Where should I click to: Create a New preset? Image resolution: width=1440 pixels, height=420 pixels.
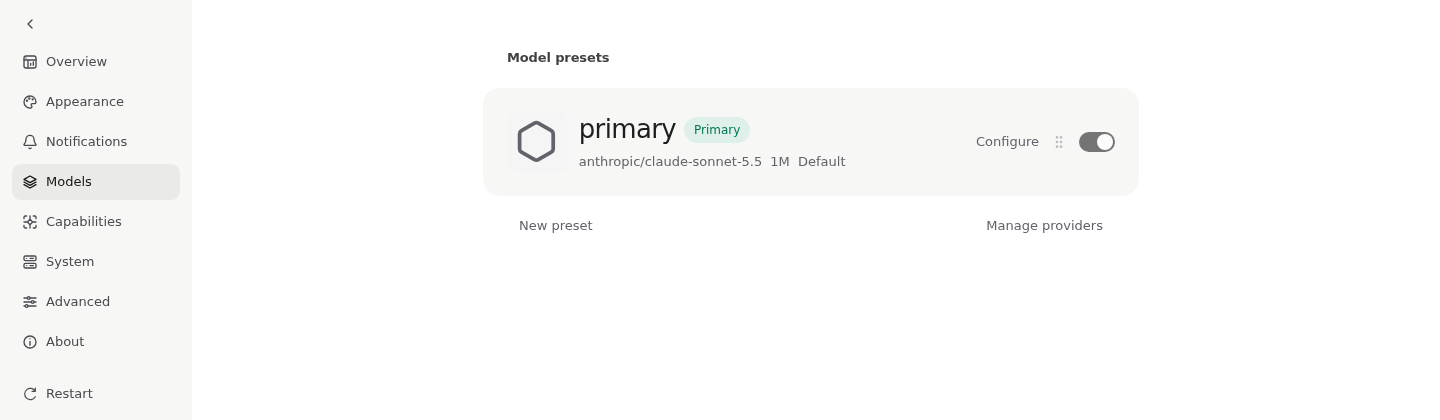[x=556, y=226]
